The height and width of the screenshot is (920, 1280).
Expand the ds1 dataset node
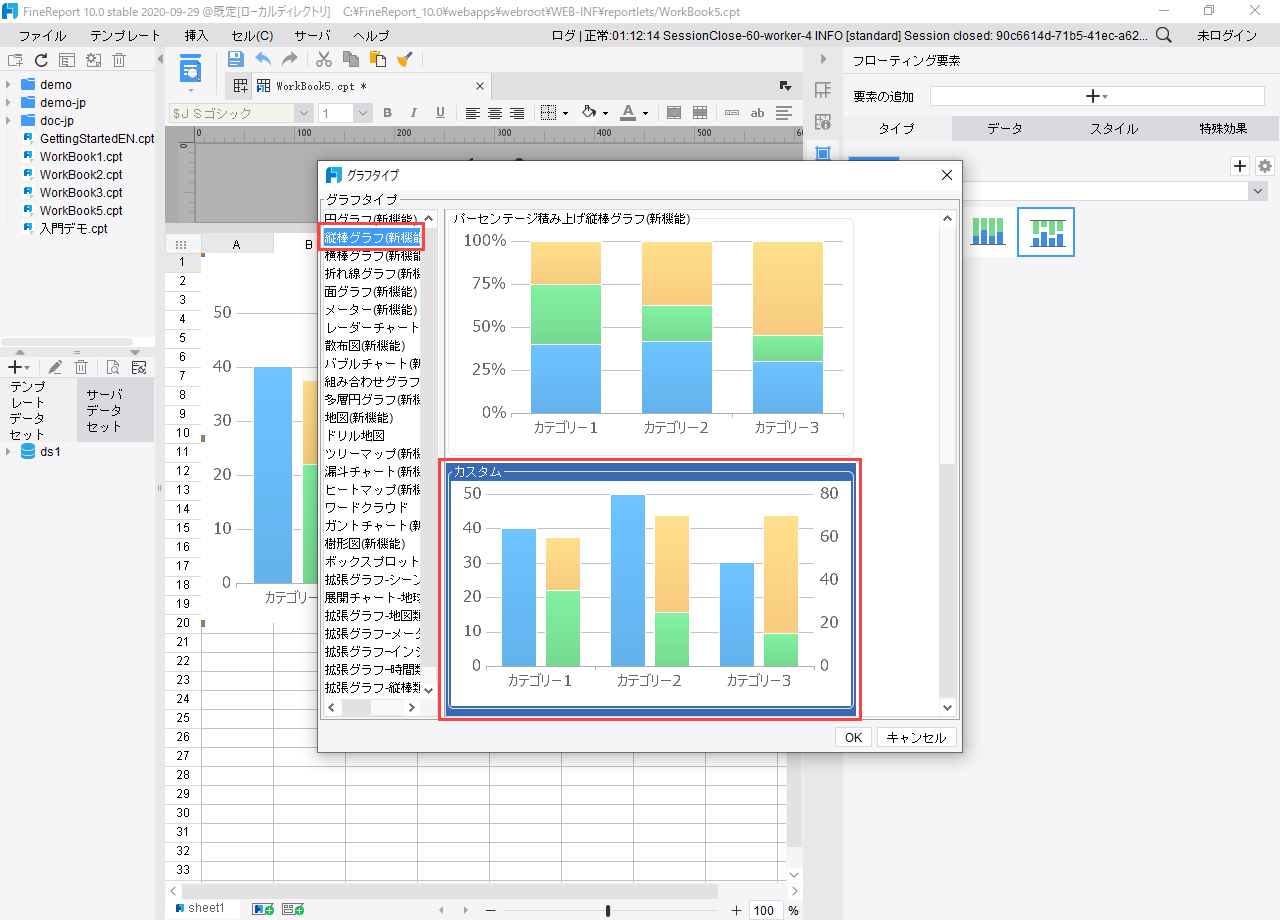pos(9,452)
